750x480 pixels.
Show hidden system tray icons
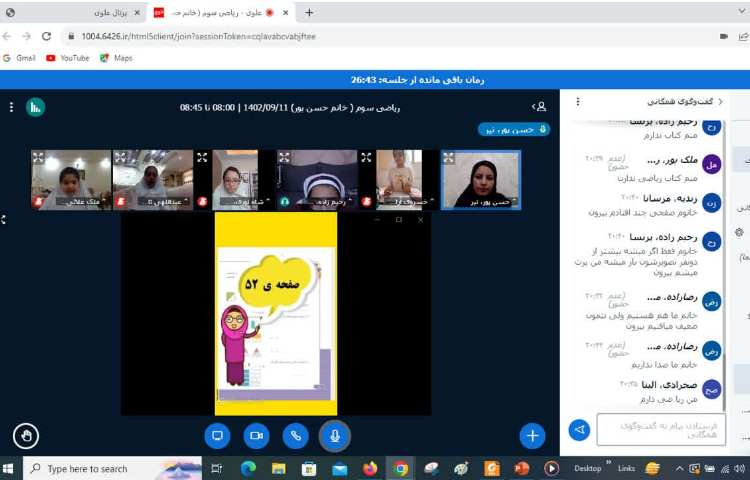[x=680, y=469]
